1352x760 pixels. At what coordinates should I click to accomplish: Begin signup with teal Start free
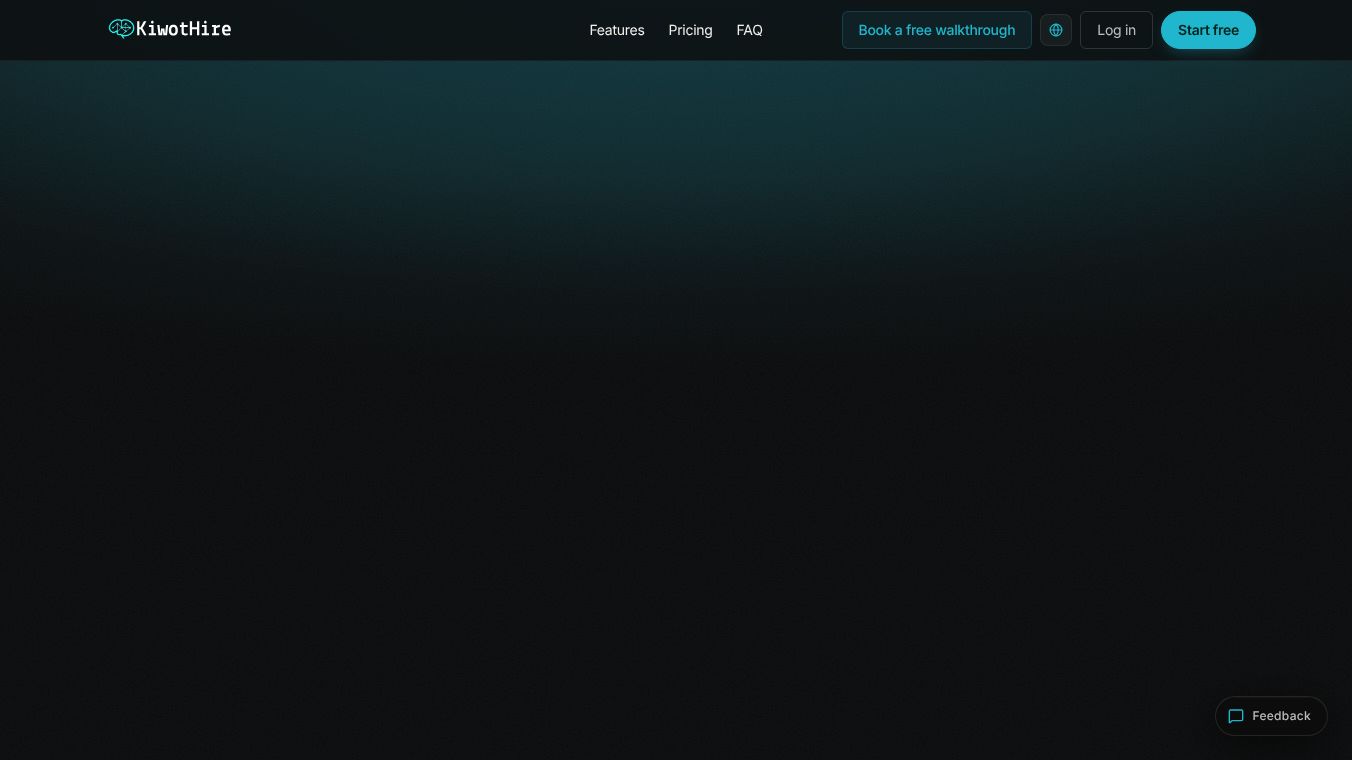pos(1208,30)
